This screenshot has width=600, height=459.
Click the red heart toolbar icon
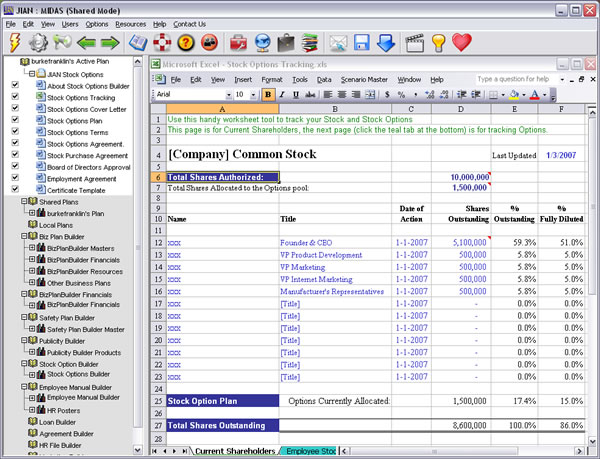[462, 42]
